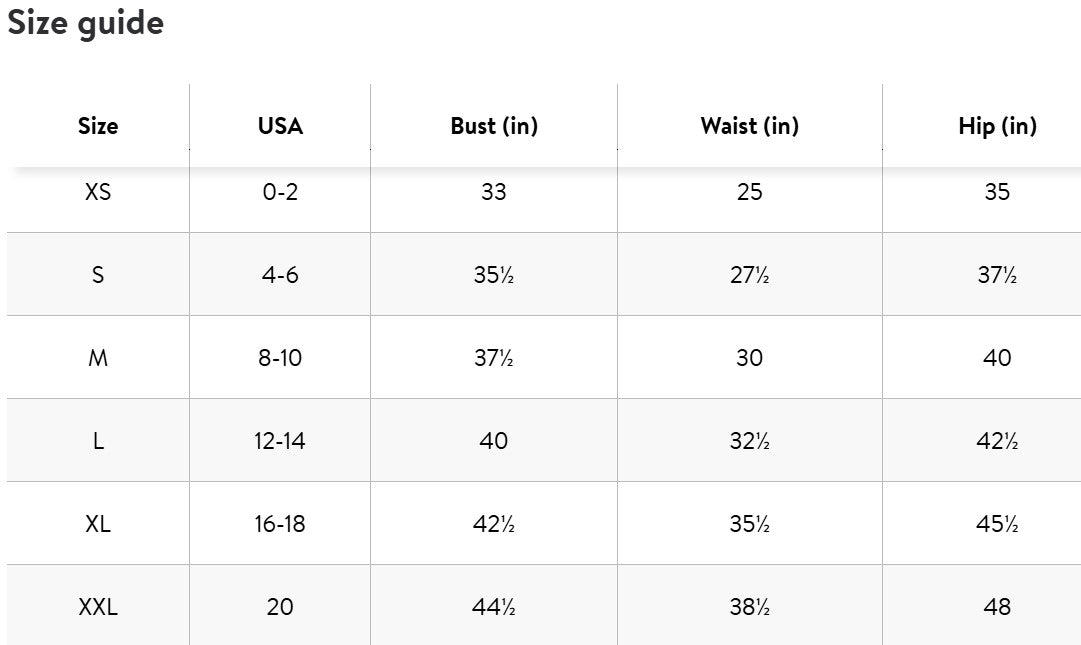Viewport: 1081px width, 645px height.
Task: Click the USA size 16-18 cell
Action: 280,524
